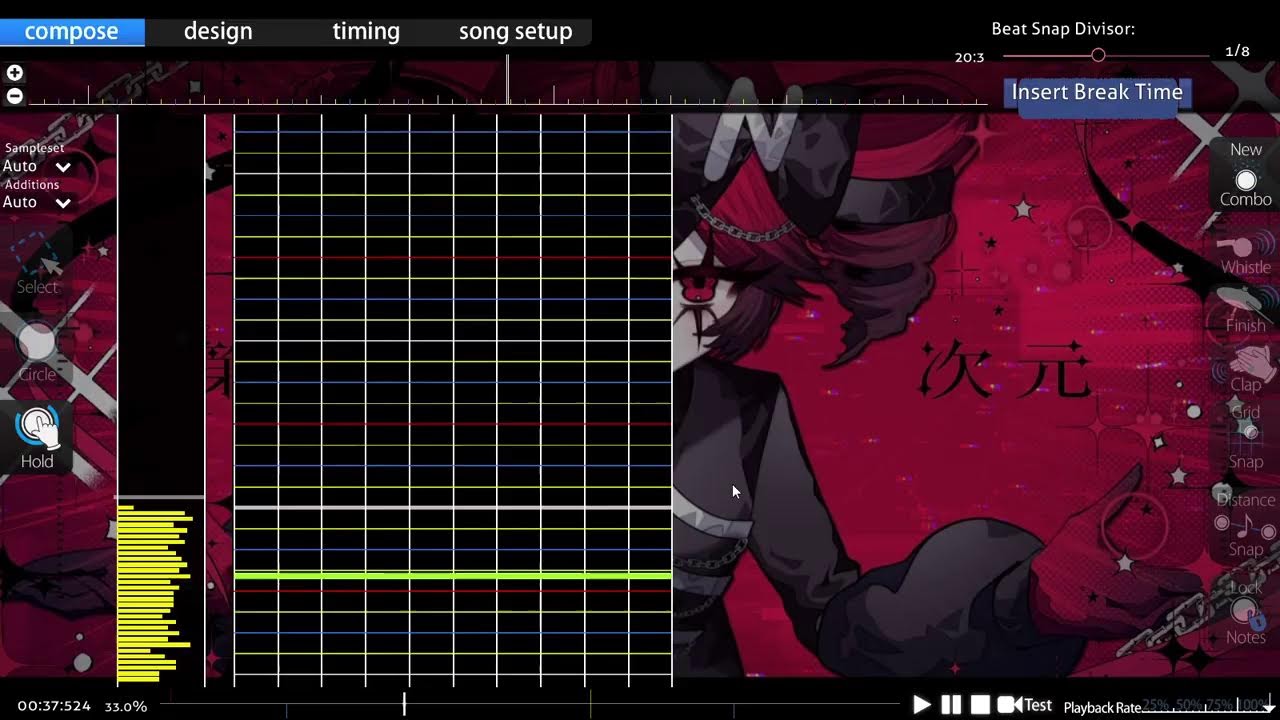Click the green highlighted beat line in the playfield

coord(453,576)
